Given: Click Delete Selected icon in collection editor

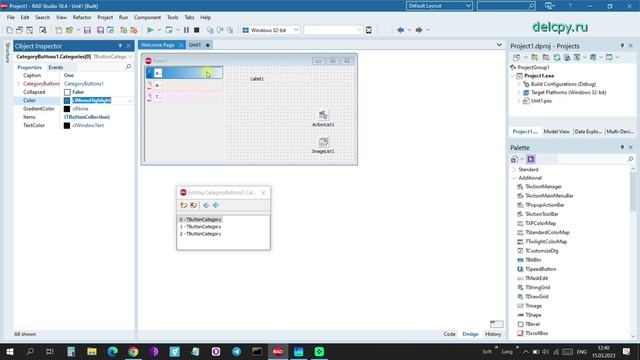Looking at the screenshot, I should (193, 205).
